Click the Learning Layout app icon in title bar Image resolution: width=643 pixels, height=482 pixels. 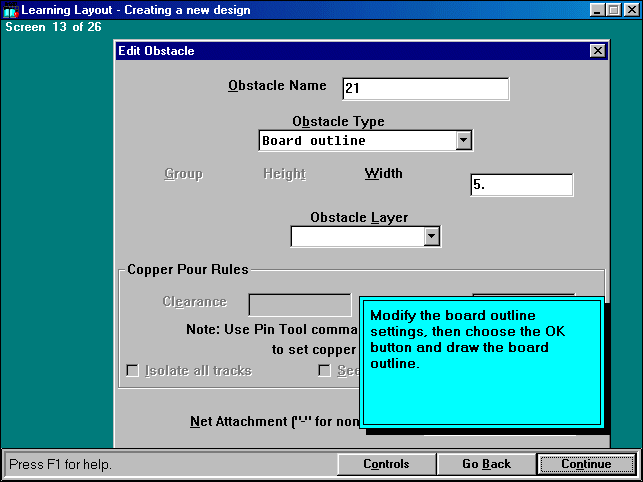pyautogui.click(x=11, y=10)
